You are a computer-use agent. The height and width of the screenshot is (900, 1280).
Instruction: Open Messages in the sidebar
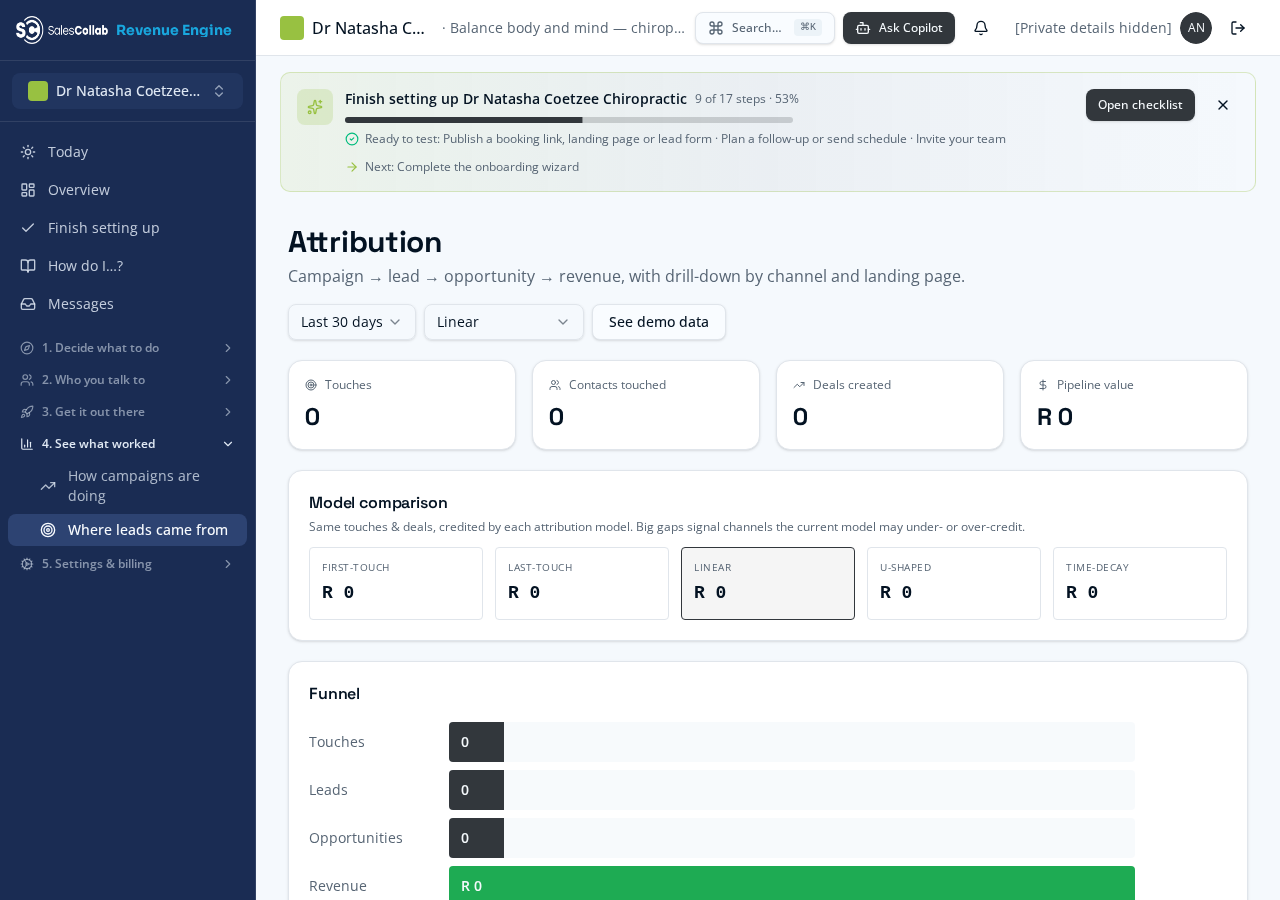pos(128,304)
